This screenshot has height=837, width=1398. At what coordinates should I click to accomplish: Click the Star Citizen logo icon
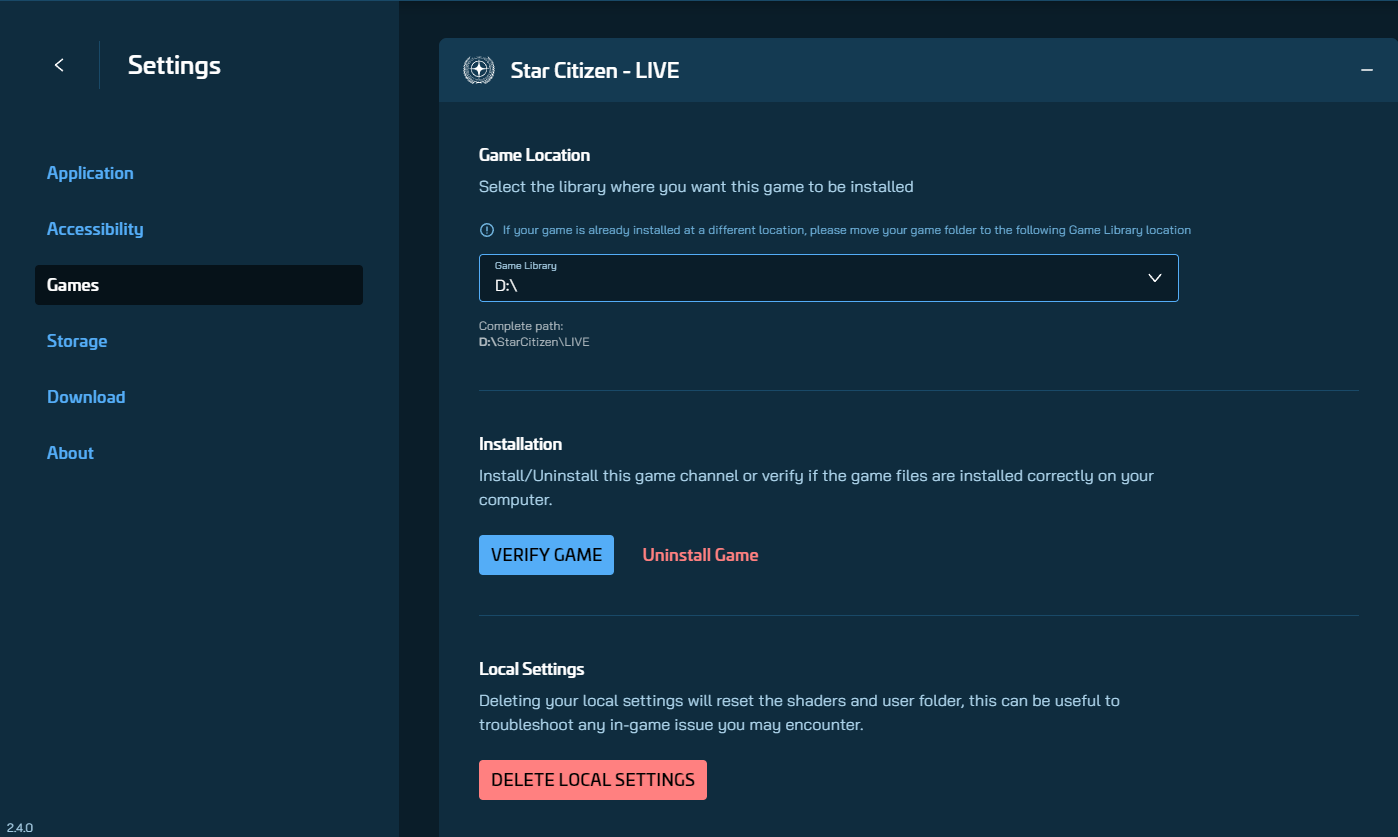click(x=480, y=70)
